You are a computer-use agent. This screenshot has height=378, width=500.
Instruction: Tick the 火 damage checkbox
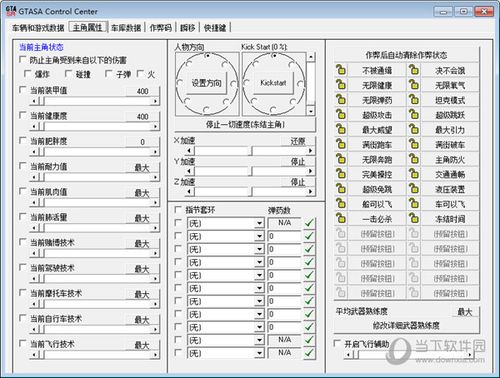141,73
